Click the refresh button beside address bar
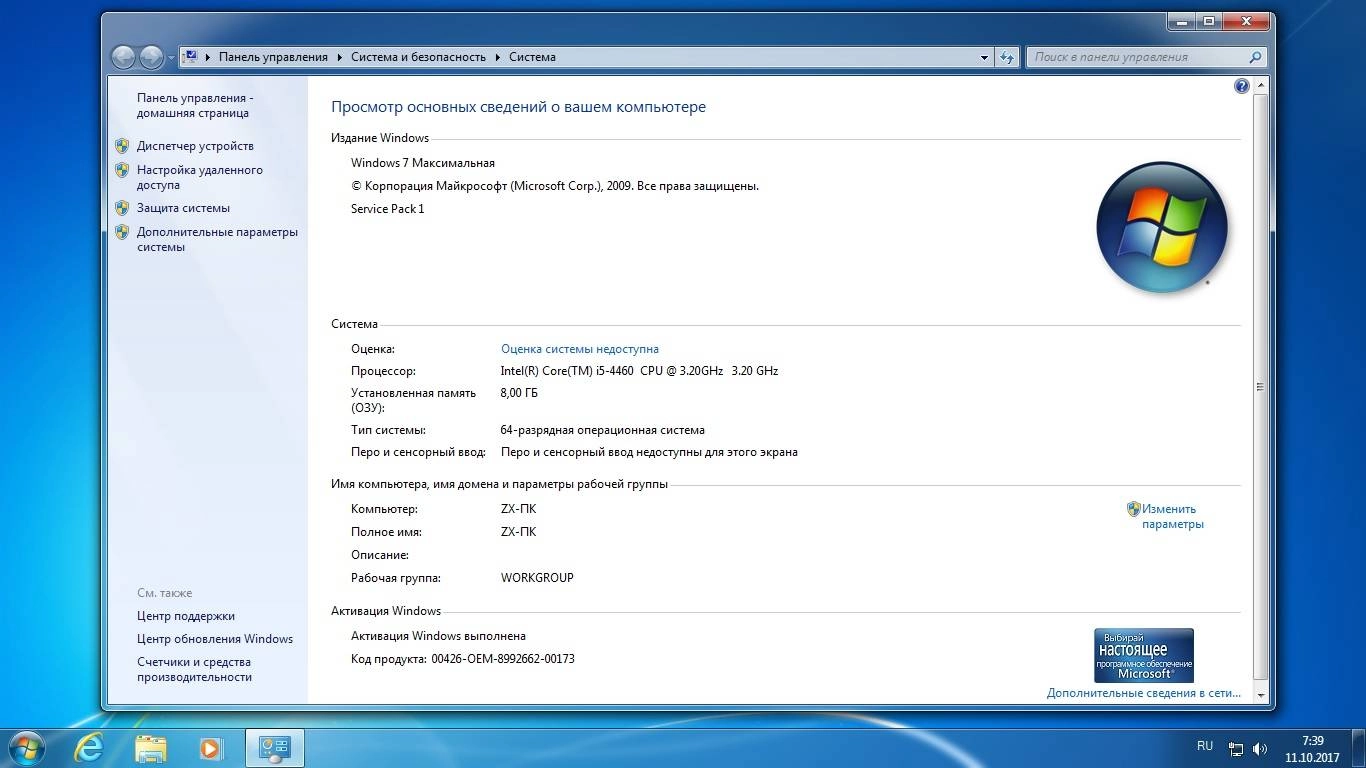The height and width of the screenshot is (768, 1366). pos(1007,57)
